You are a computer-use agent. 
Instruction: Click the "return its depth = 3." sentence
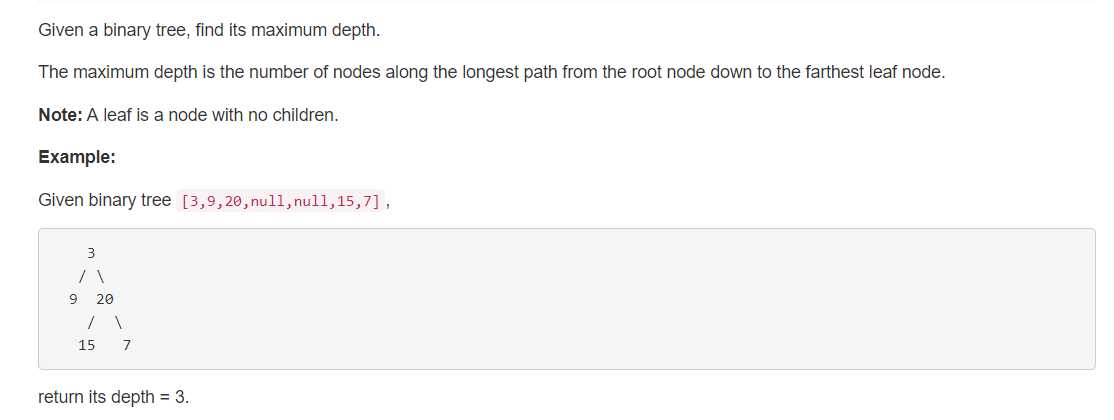(x=113, y=397)
